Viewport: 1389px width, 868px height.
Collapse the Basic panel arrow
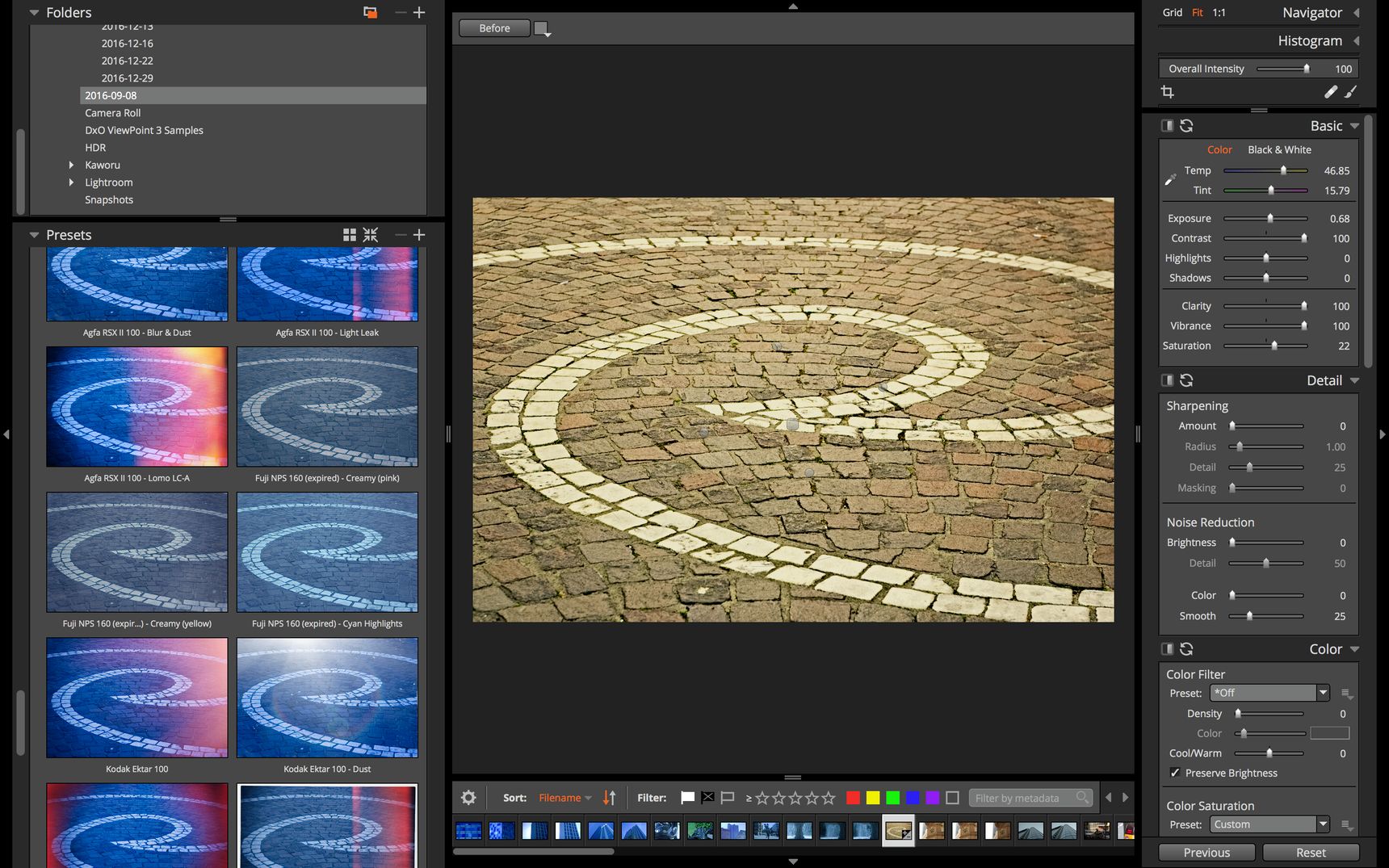(1354, 126)
